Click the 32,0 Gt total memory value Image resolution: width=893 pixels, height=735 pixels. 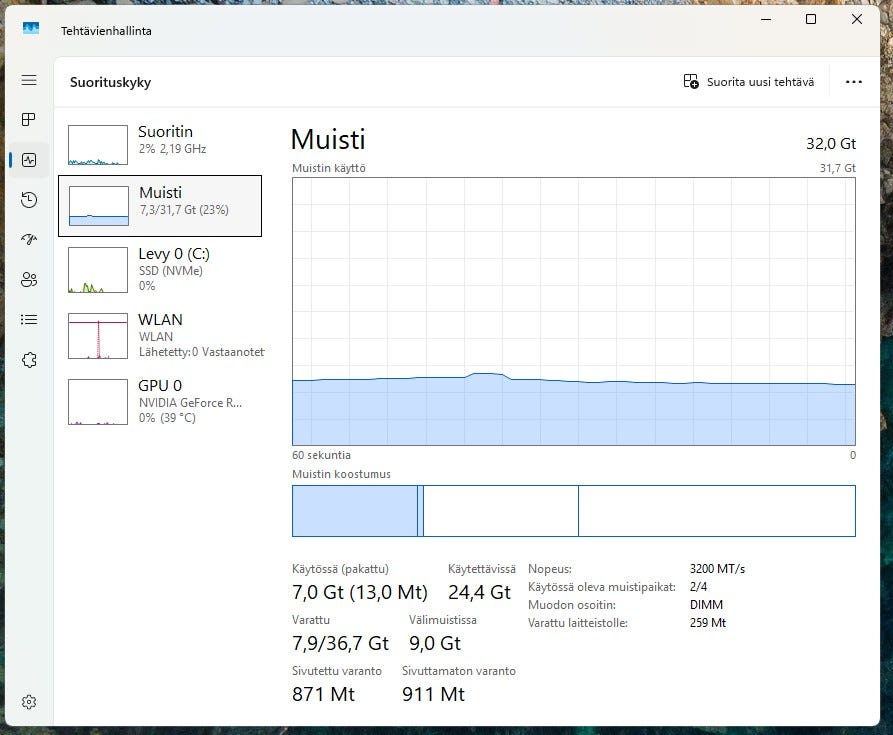click(x=831, y=143)
